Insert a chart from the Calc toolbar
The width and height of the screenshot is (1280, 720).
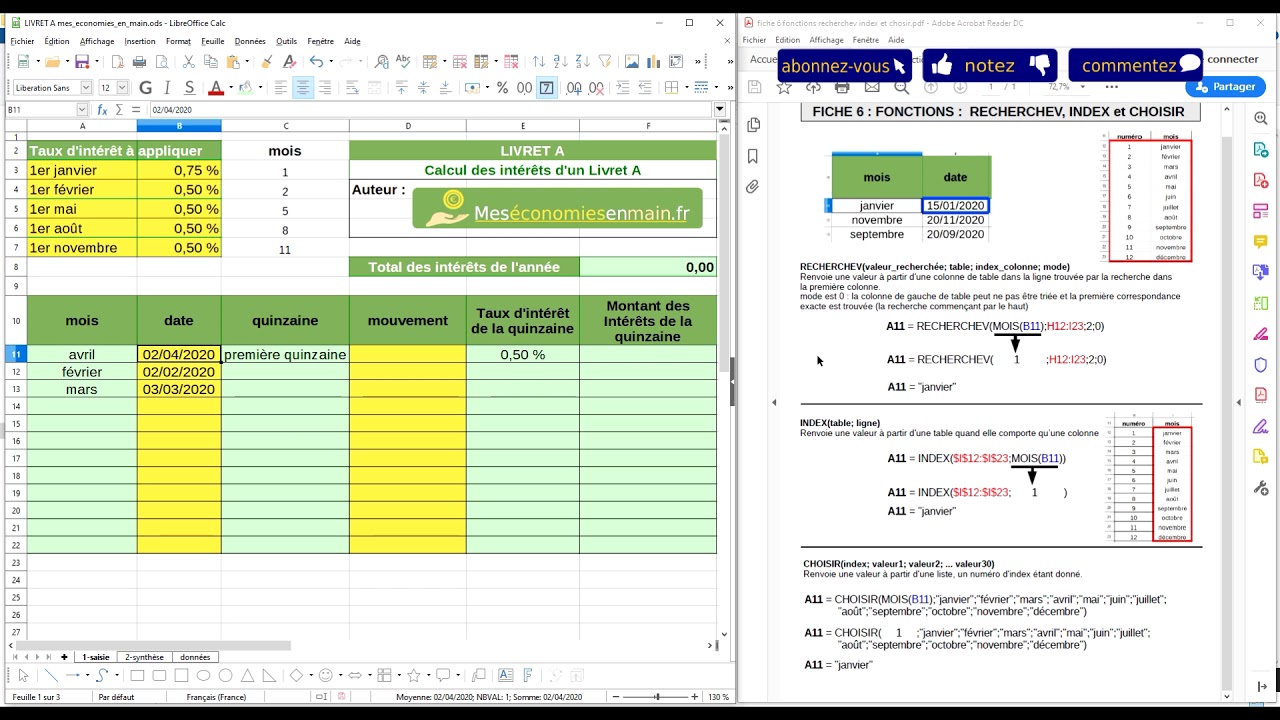(653, 62)
